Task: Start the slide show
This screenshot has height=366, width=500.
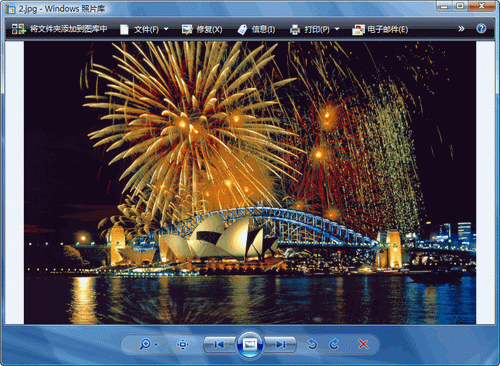Action: pyautogui.click(x=250, y=344)
